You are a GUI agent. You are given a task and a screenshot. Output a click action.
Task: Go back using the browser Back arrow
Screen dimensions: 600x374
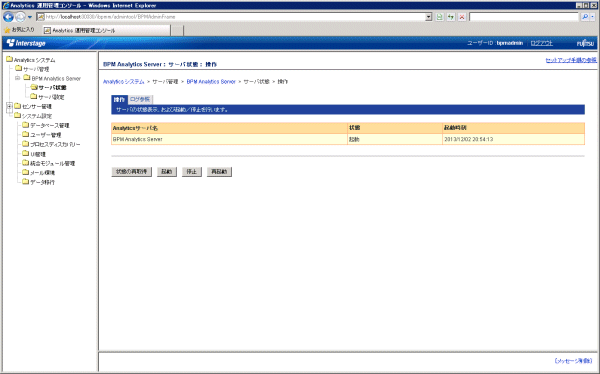[8, 17]
